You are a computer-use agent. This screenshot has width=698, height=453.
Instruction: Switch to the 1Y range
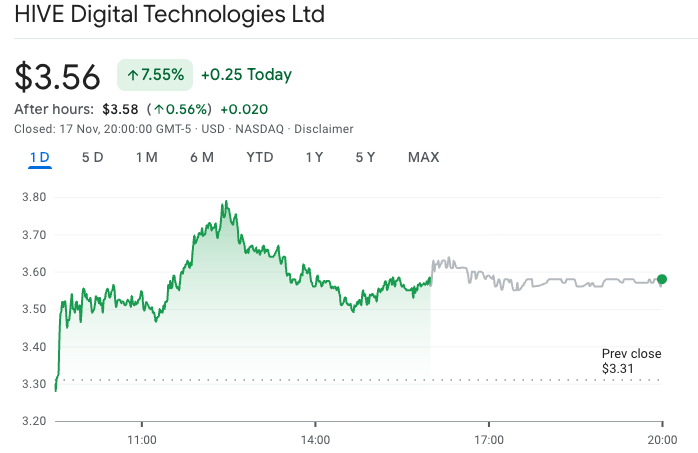tap(314, 157)
